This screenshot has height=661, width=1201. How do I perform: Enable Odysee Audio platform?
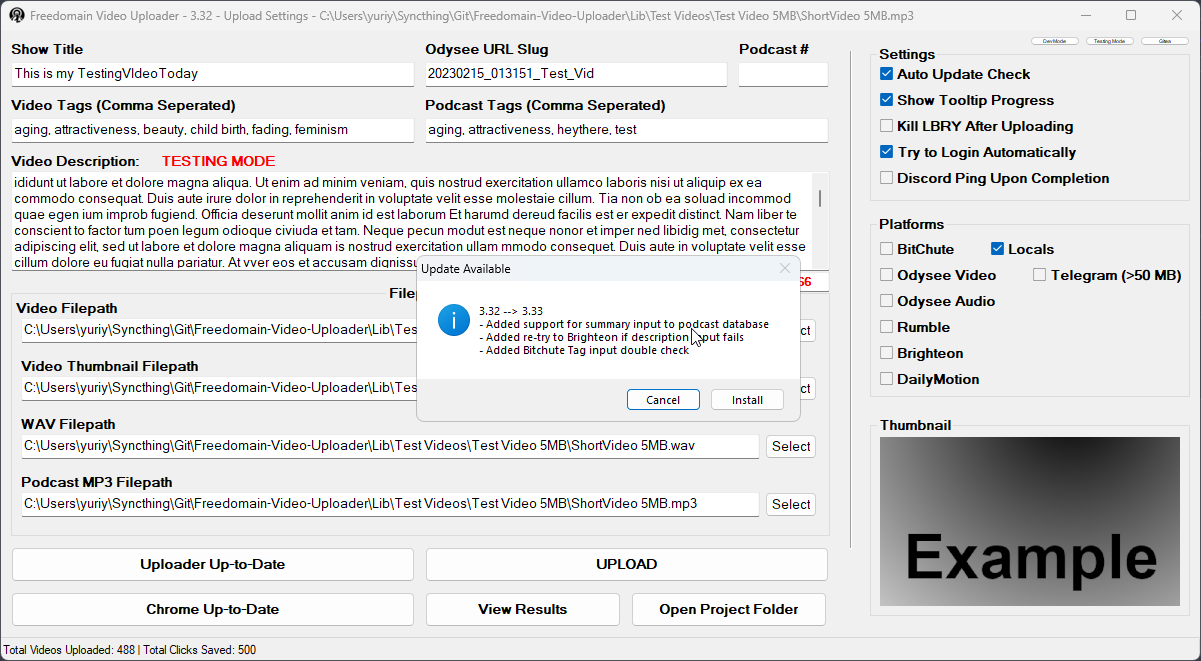(x=886, y=301)
